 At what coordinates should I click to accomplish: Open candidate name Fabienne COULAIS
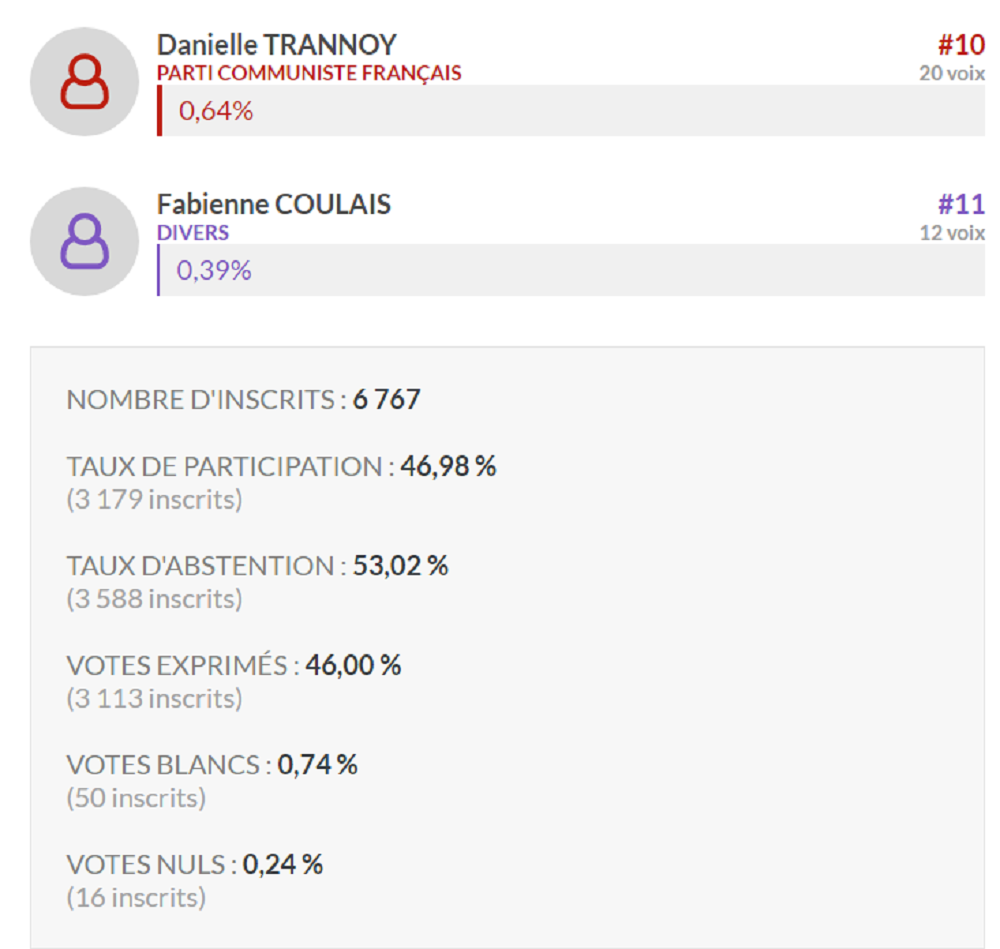click(x=274, y=205)
